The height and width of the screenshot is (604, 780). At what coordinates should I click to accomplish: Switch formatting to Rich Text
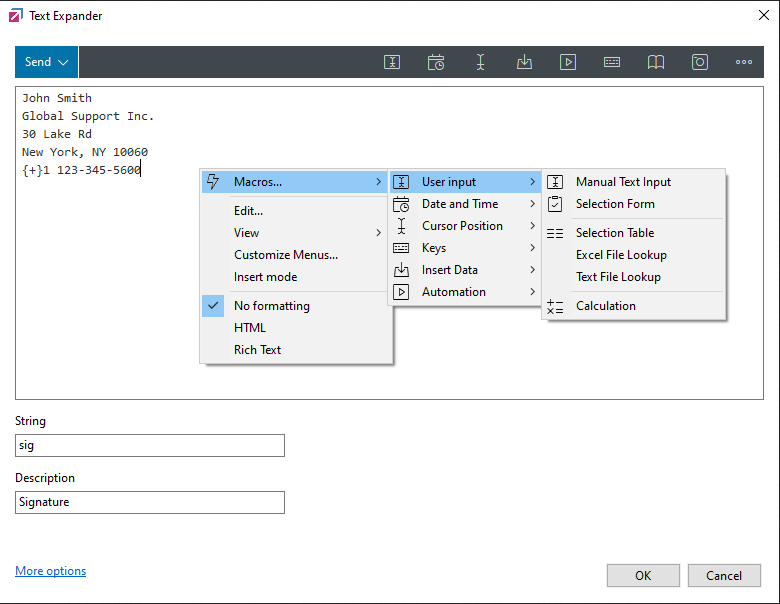click(257, 350)
